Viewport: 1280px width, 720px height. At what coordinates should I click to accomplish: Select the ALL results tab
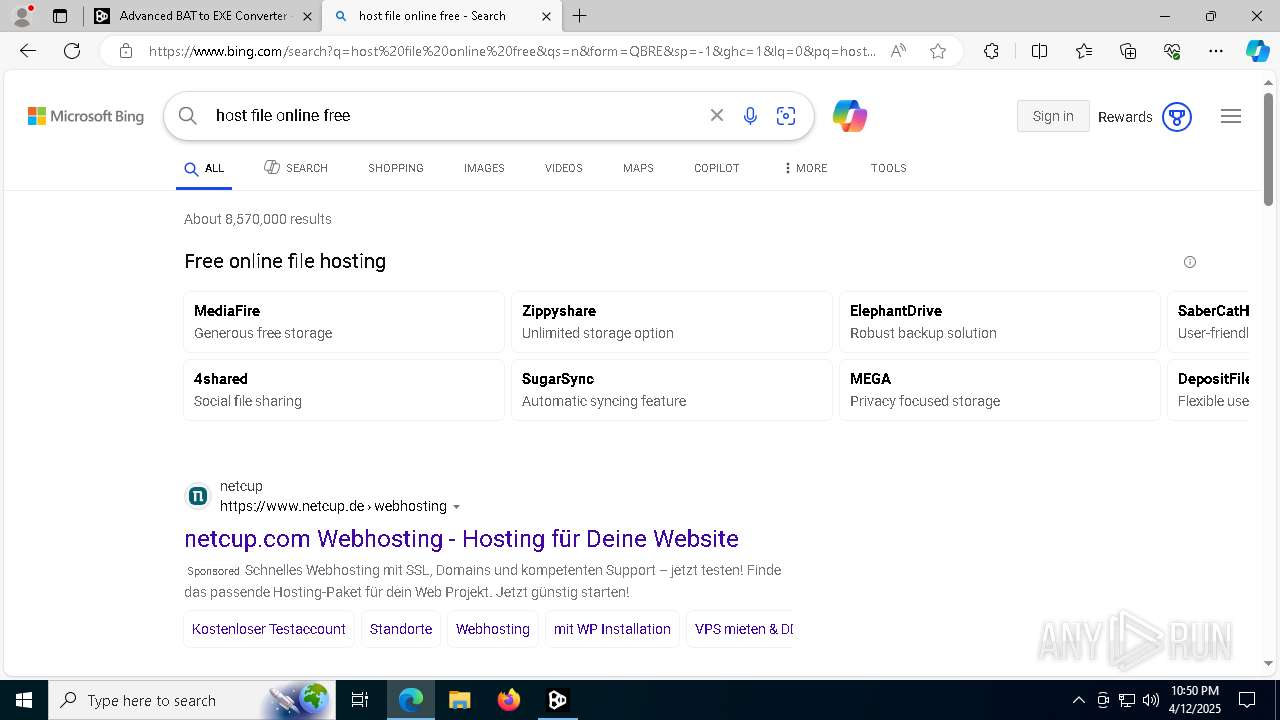204,168
